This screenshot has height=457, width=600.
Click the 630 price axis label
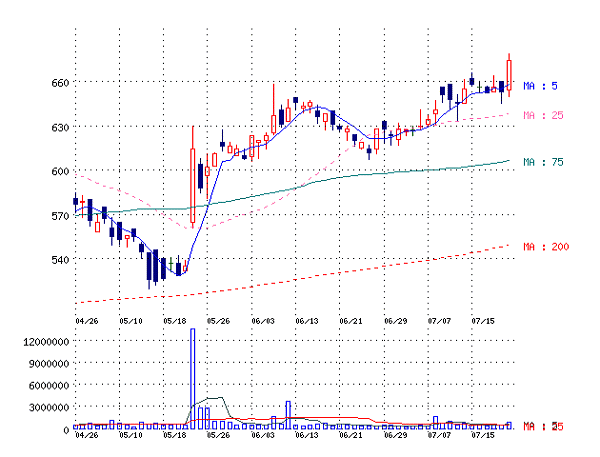60,127
